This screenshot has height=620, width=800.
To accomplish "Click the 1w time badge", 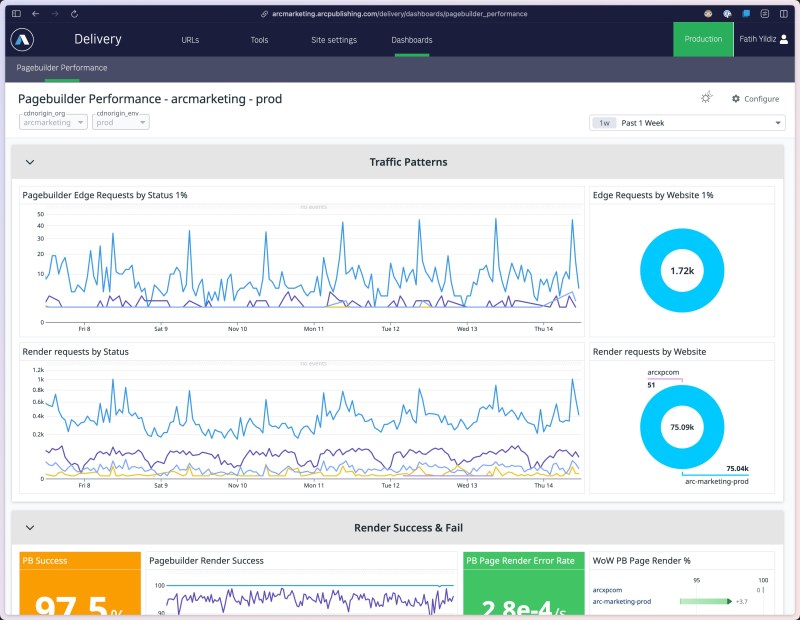I will (604, 123).
